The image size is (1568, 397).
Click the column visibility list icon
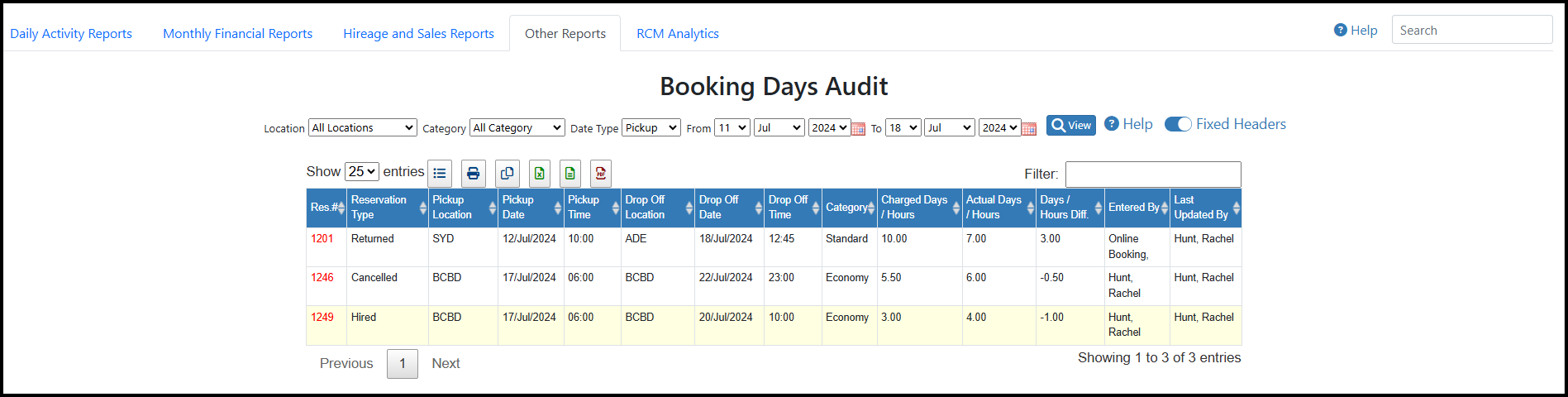(x=440, y=174)
